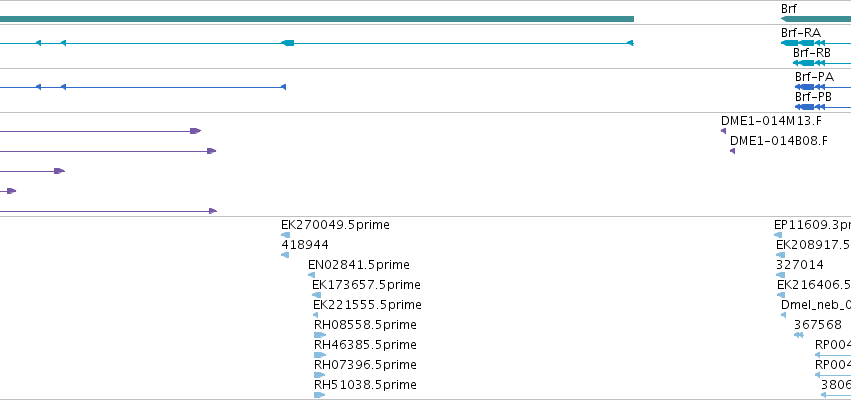
Task: Click the thick exon block on the light-blue transcript
Action: [x=288, y=43]
